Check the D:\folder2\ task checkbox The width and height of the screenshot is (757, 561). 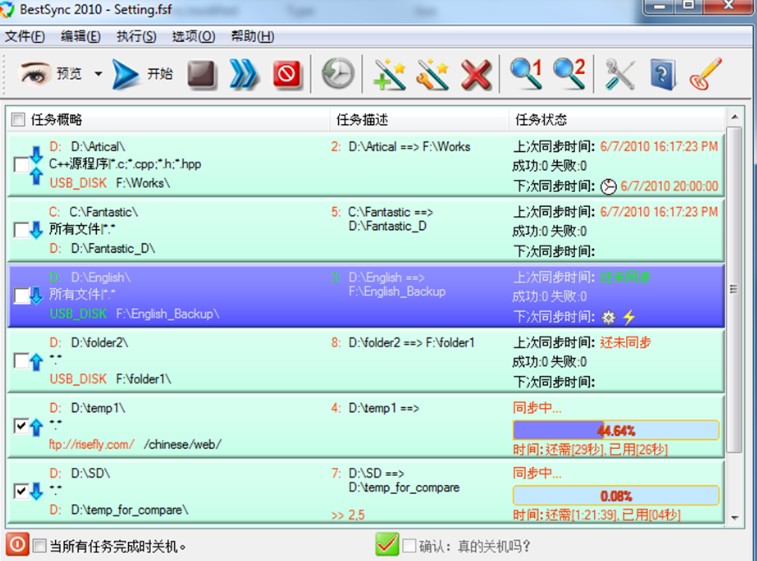21,361
